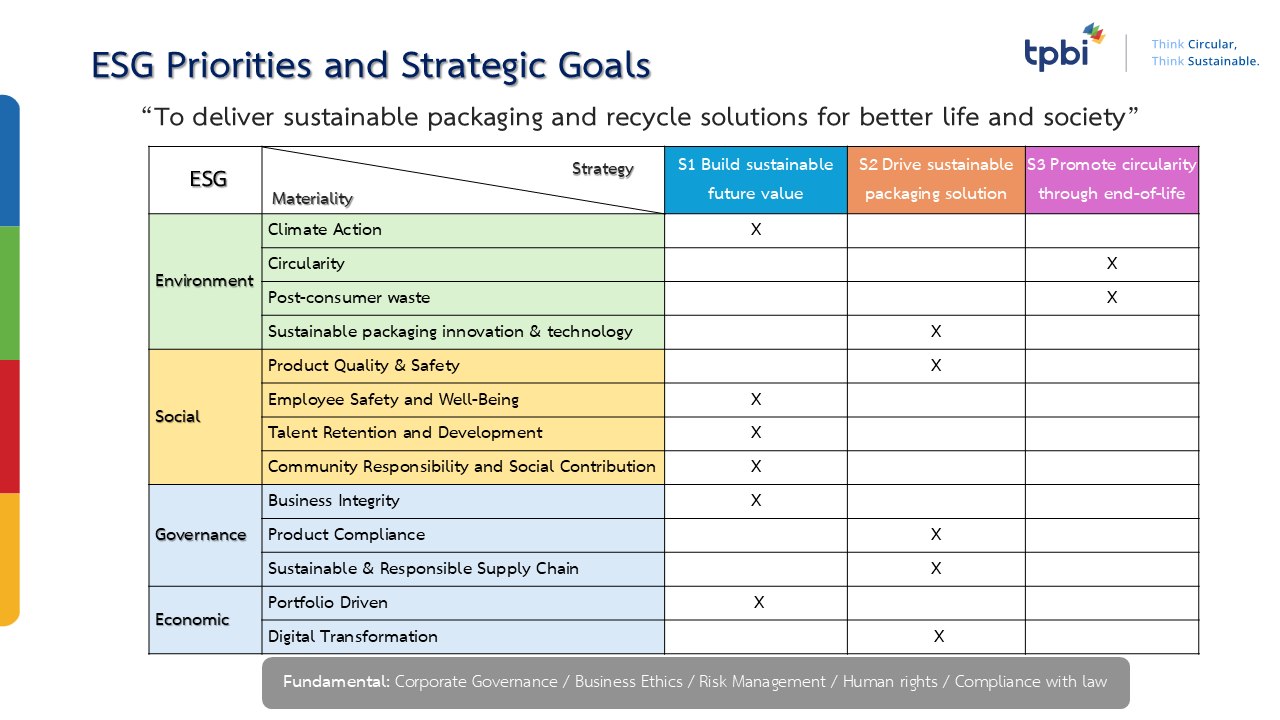Click the green bar on the left edge
Image resolution: width=1280 pixels, height=720 pixels.
click(9, 292)
